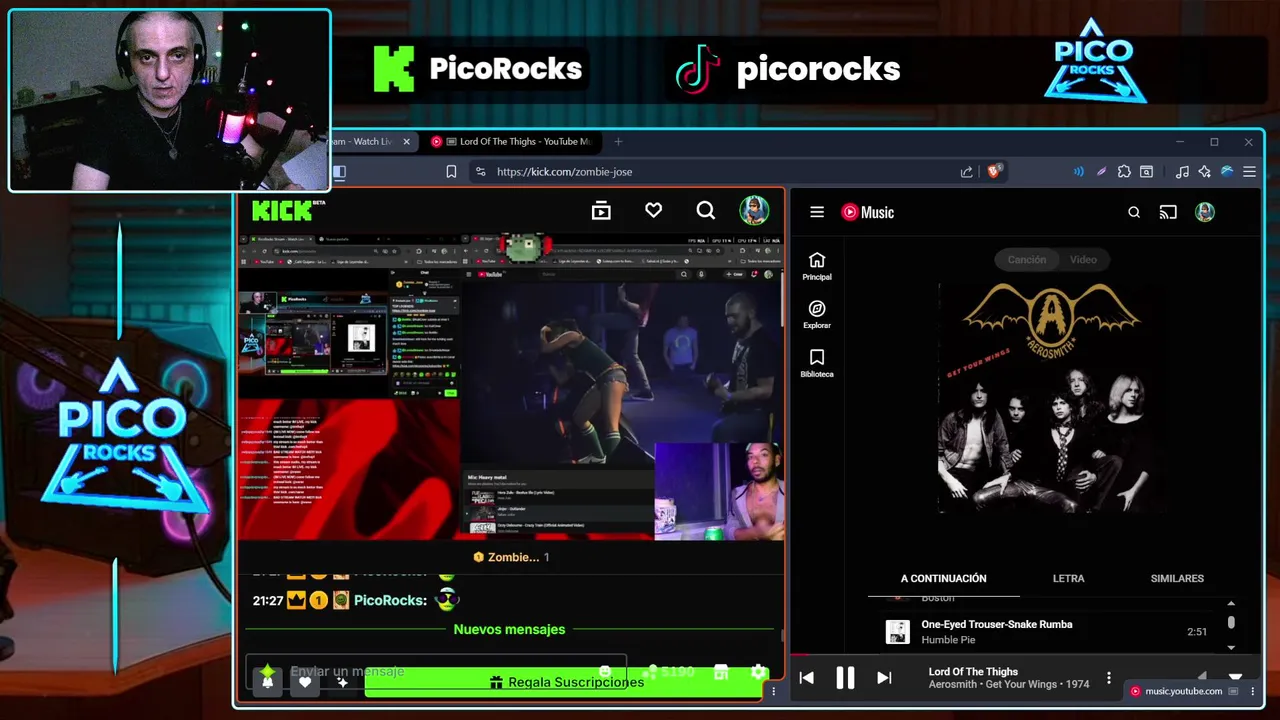
Task: Go to the previous track
Action: click(806, 678)
